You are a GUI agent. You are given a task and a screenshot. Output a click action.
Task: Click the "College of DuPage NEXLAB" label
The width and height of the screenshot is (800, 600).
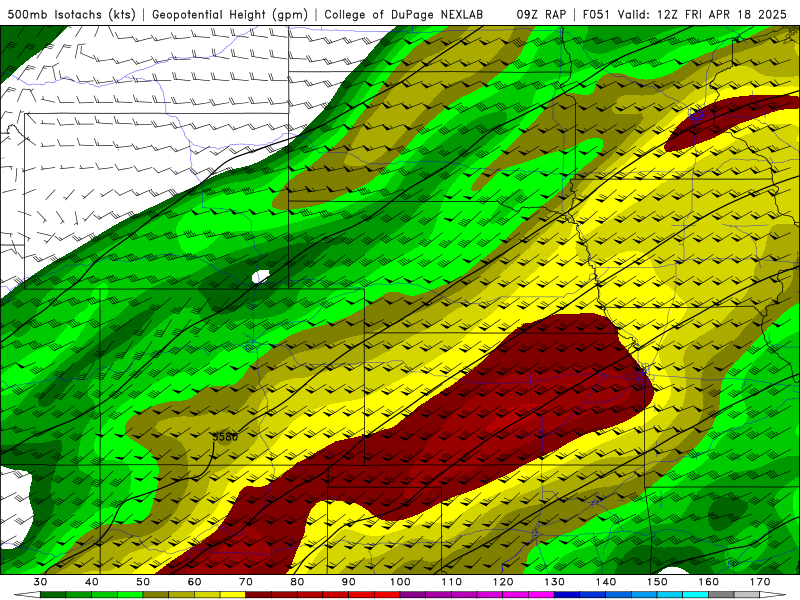pos(404,14)
